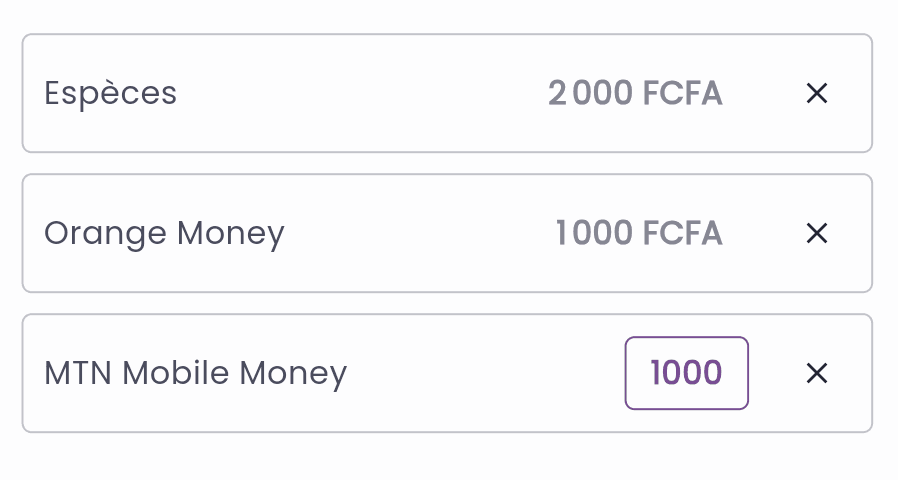Edit the Orange Money amount of 1 000 FCFA

pos(638,234)
